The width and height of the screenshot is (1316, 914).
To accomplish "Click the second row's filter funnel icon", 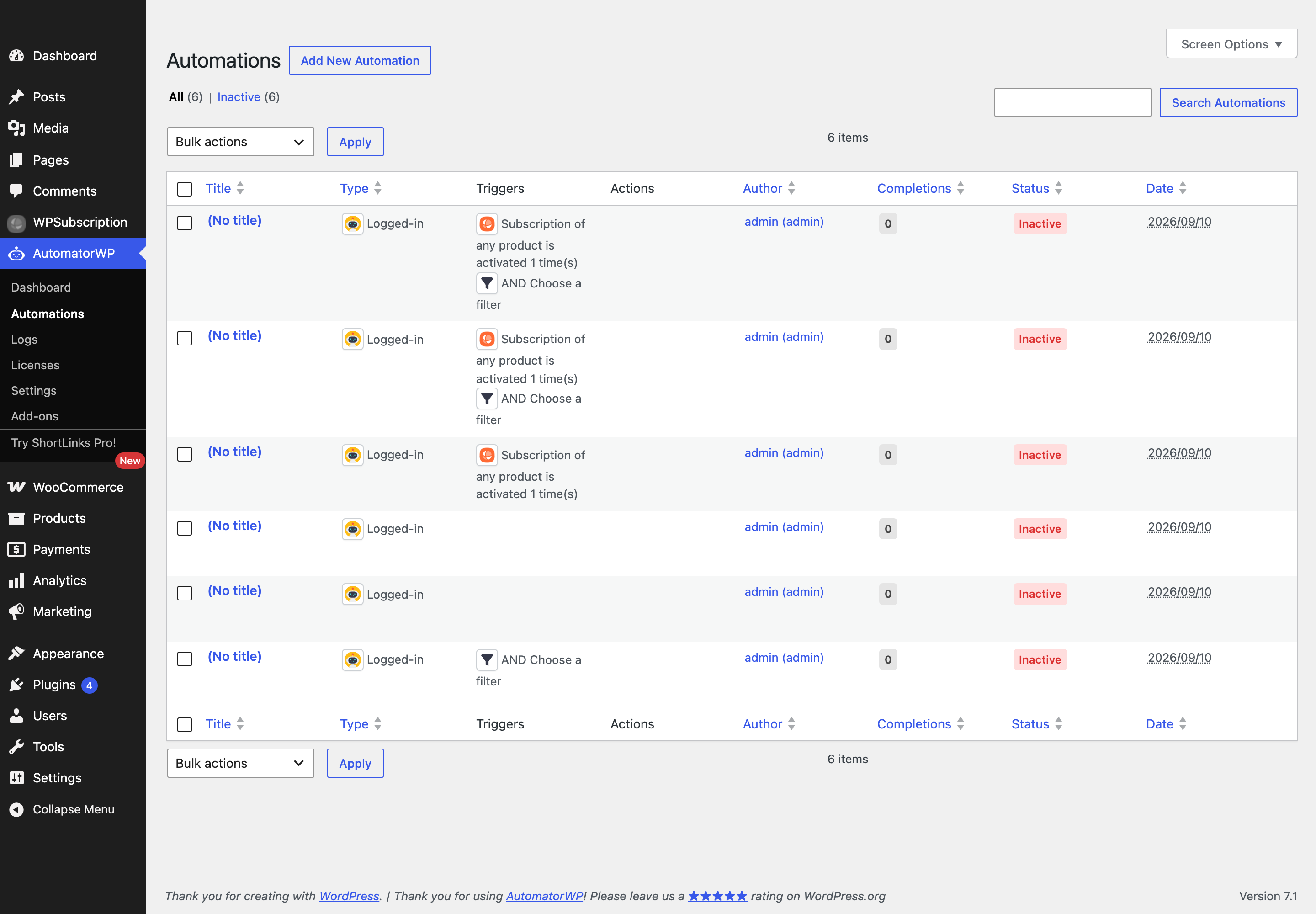I will coord(487,399).
